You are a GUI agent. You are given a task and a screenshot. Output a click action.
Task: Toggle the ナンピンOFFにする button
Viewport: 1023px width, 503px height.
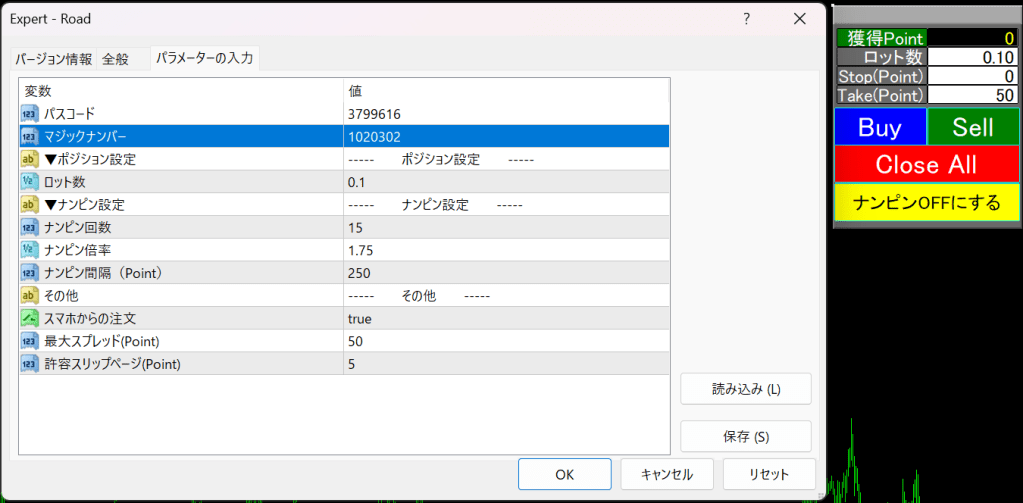[926, 203]
